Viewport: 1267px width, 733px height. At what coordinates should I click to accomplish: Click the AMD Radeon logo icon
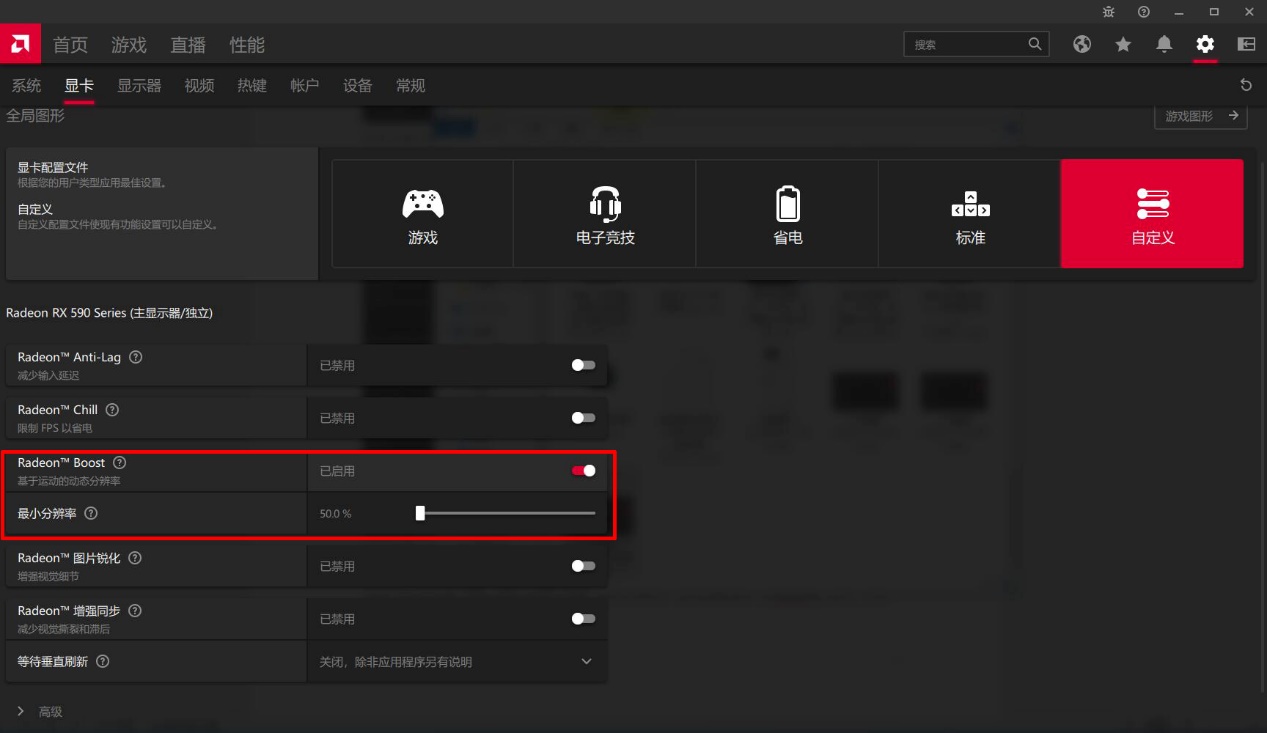pos(20,44)
